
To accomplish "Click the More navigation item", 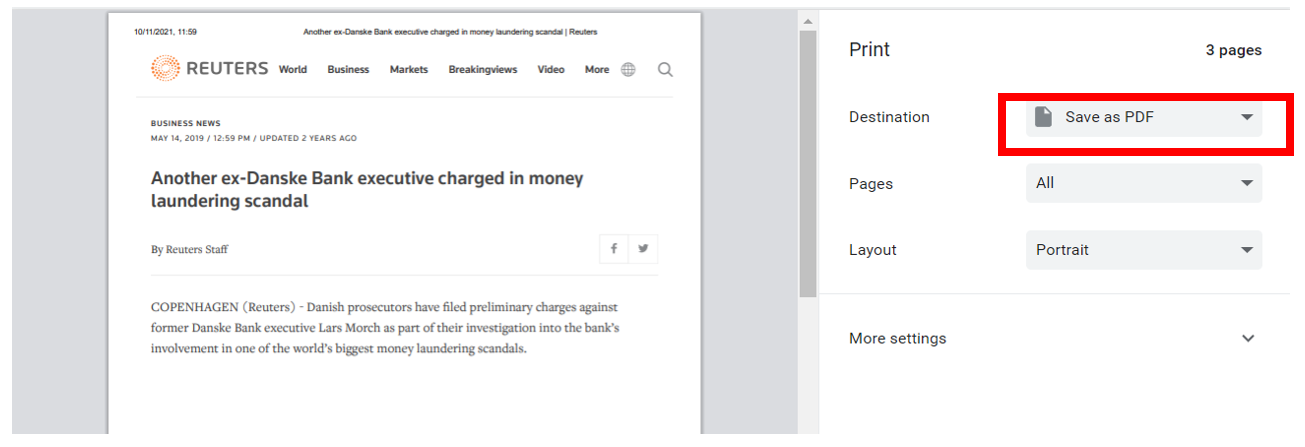I will [597, 70].
